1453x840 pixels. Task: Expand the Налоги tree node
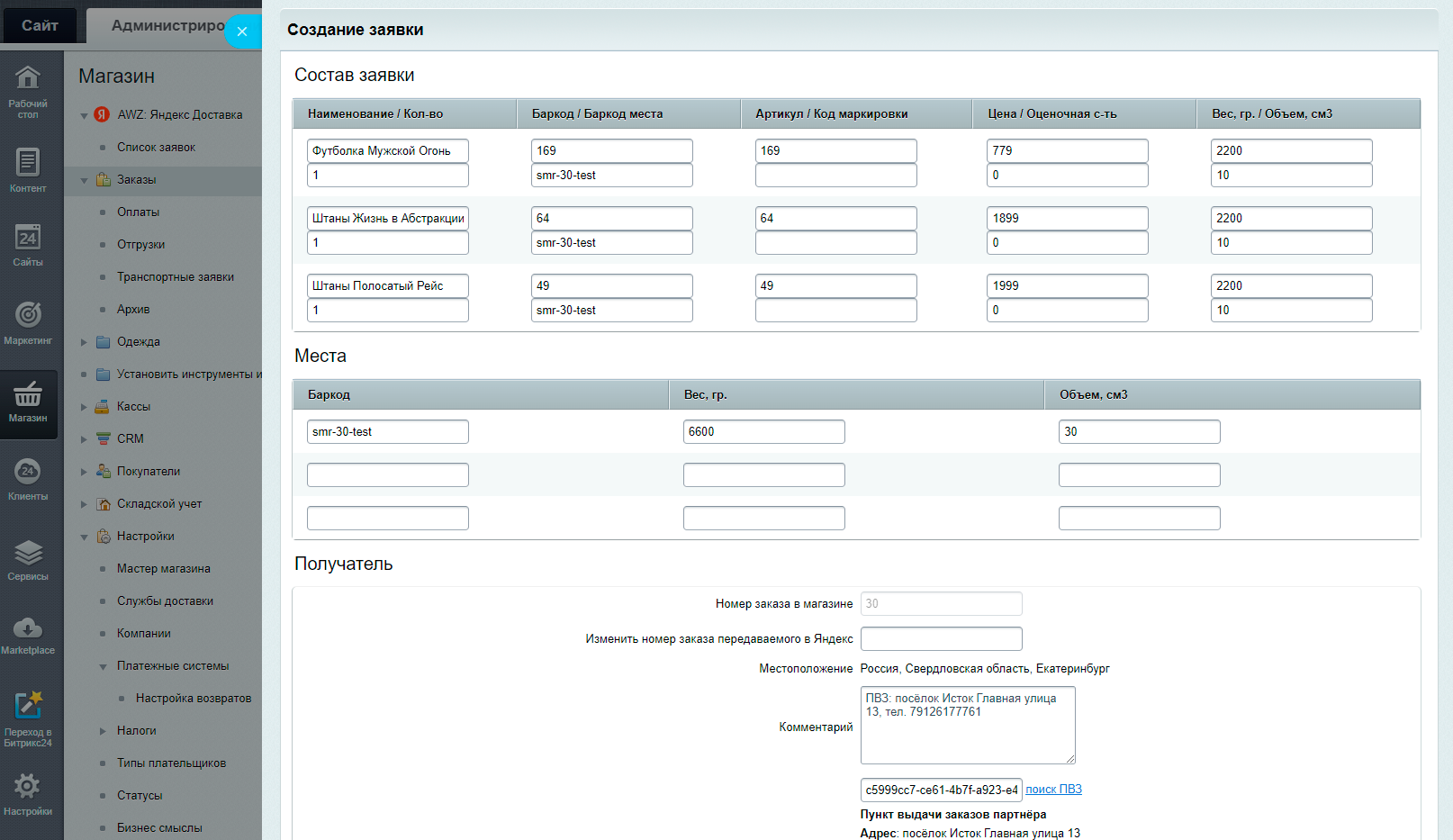pos(103,731)
